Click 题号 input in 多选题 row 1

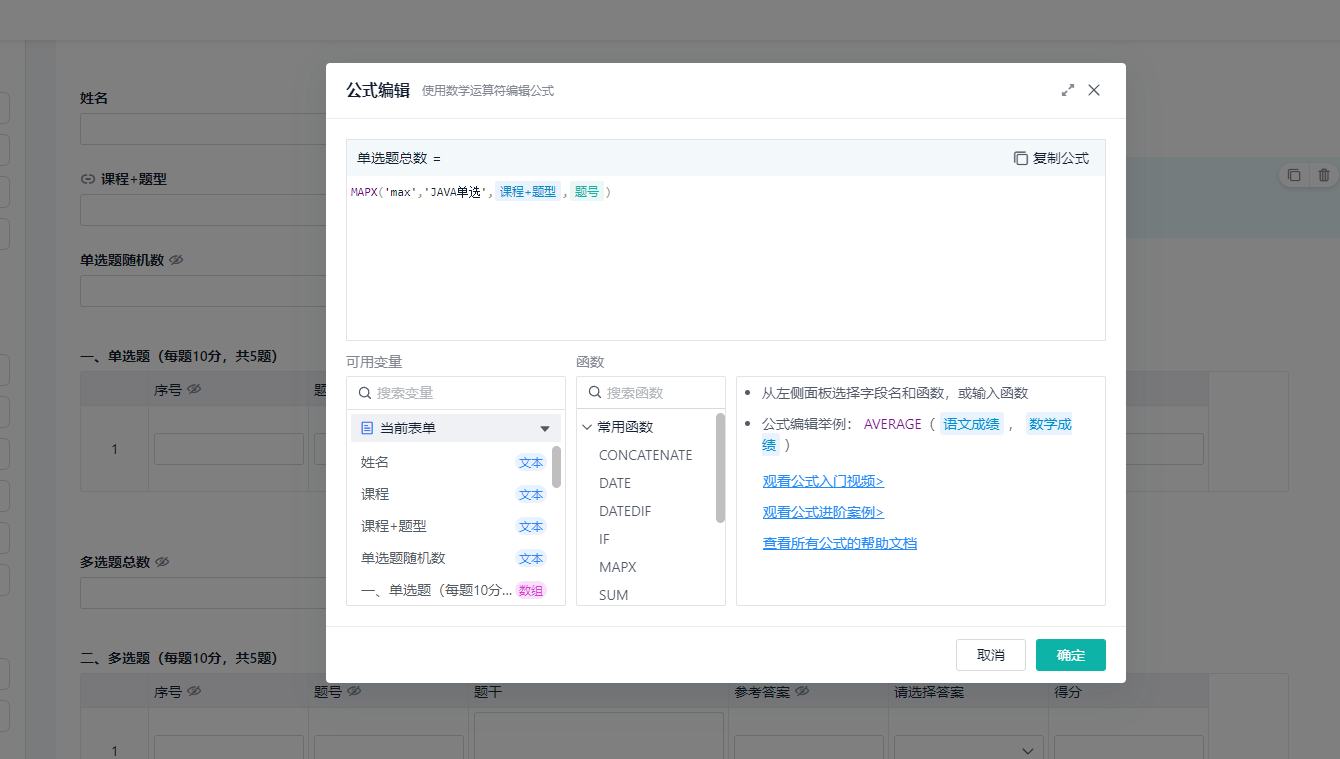point(389,748)
